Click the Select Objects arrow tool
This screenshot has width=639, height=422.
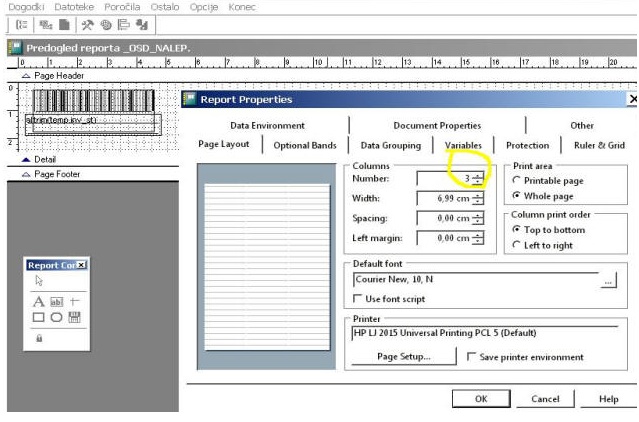click(39, 281)
